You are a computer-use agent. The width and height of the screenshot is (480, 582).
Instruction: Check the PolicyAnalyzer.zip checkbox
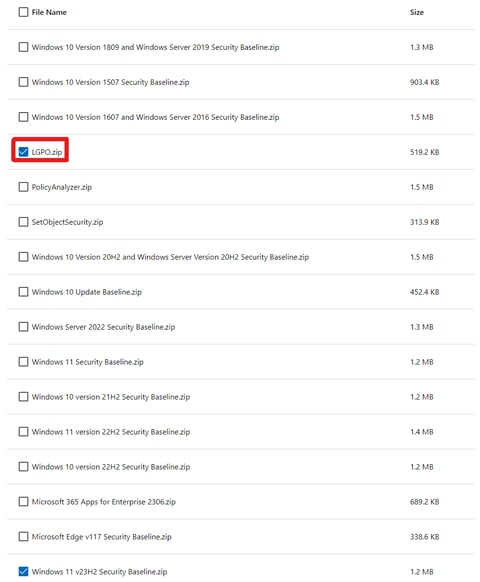pyautogui.click(x=23, y=187)
